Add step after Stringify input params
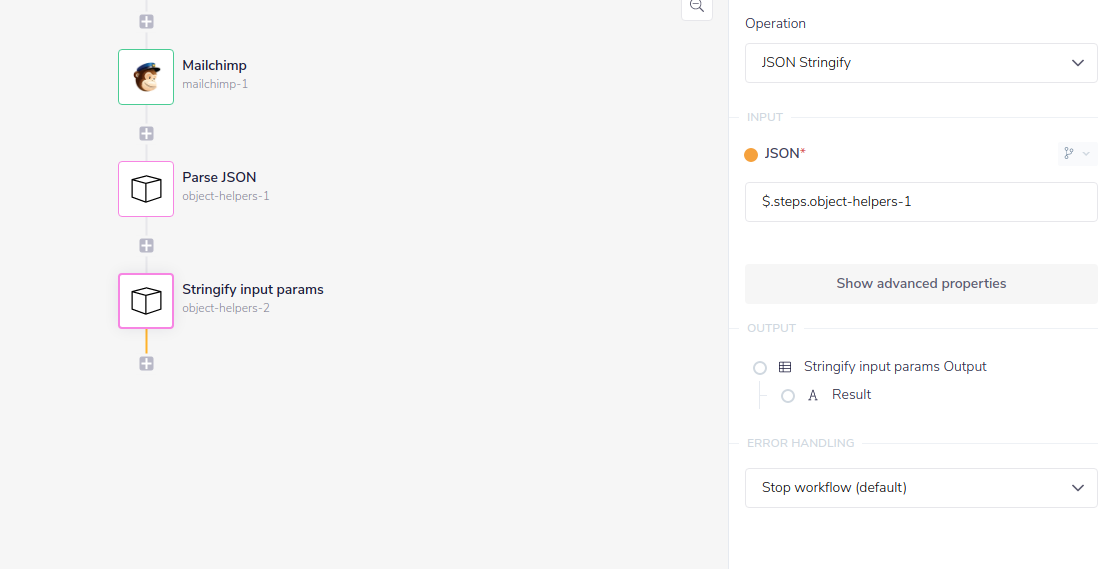 click(146, 363)
